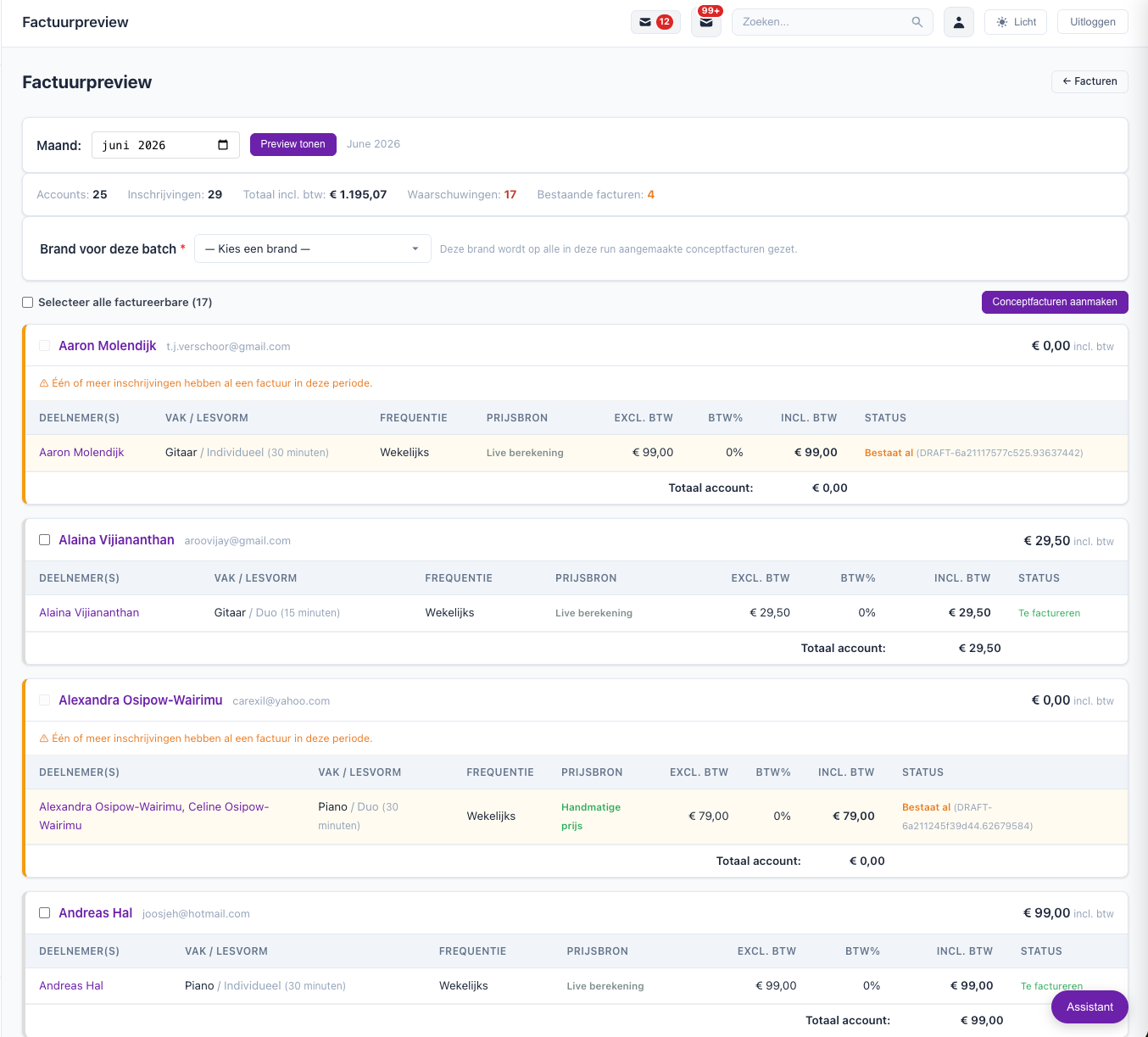The height and width of the screenshot is (1037, 1148).
Task: Click the Inschrijvingen: 29 summary stat
Action: [x=175, y=194]
